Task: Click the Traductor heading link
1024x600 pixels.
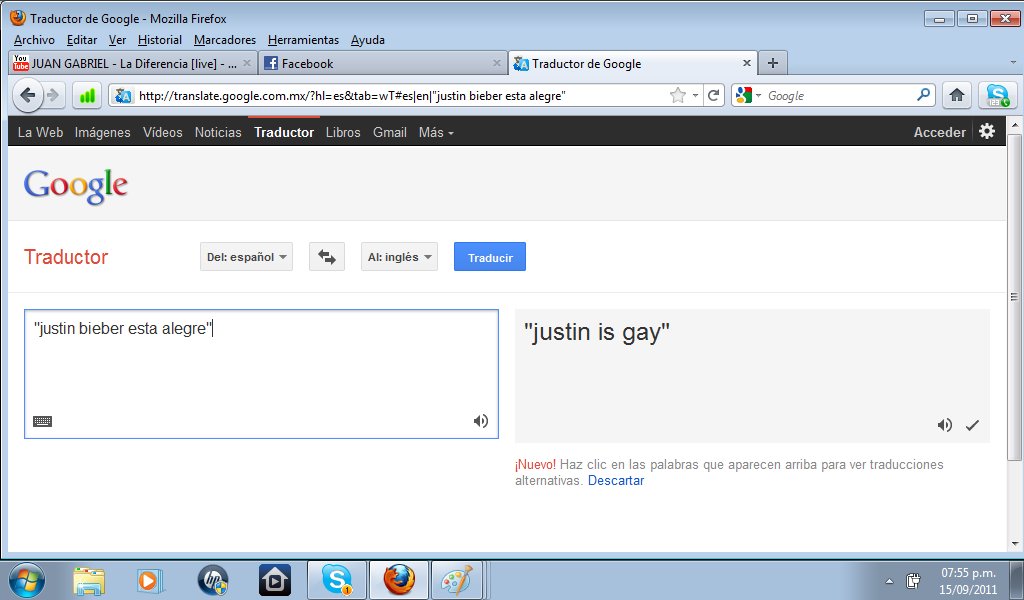Action: (66, 257)
